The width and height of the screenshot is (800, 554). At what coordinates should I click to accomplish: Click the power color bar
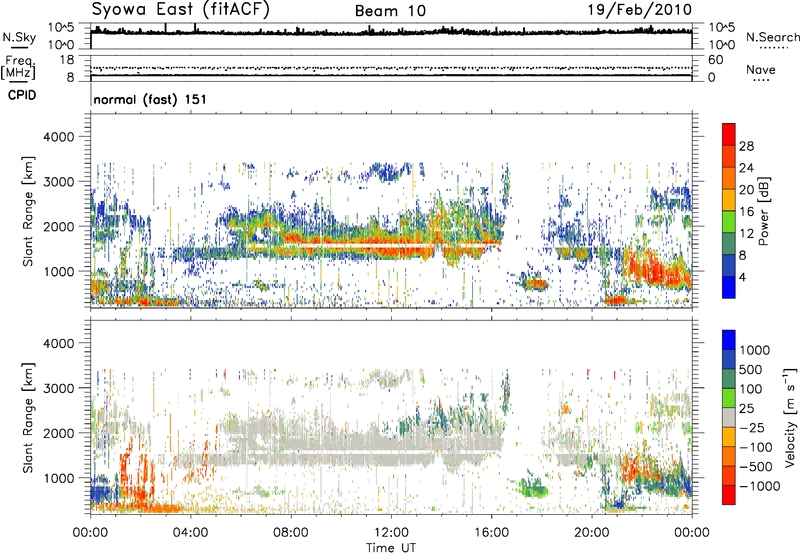pyautogui.click(x=729, y=211)
